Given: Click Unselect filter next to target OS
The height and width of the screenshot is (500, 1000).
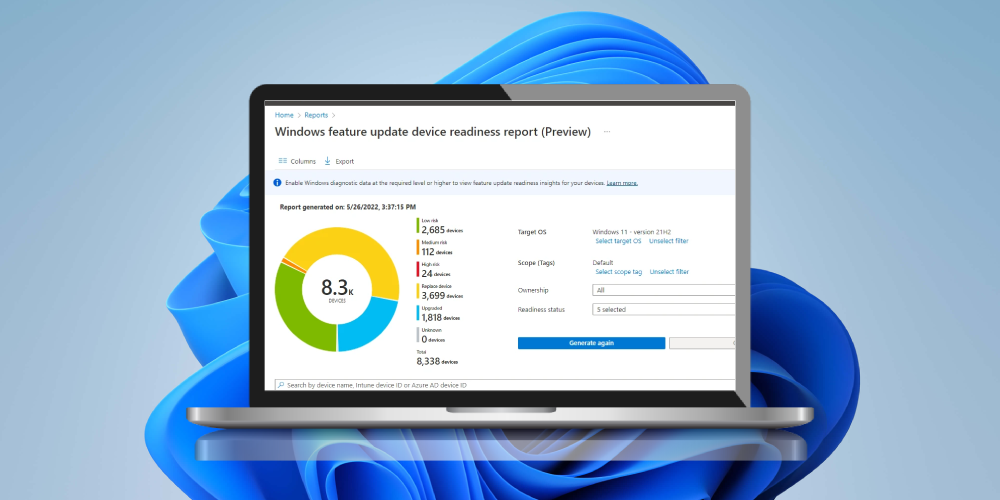Looking at the screenshot, I should point(668,241).
